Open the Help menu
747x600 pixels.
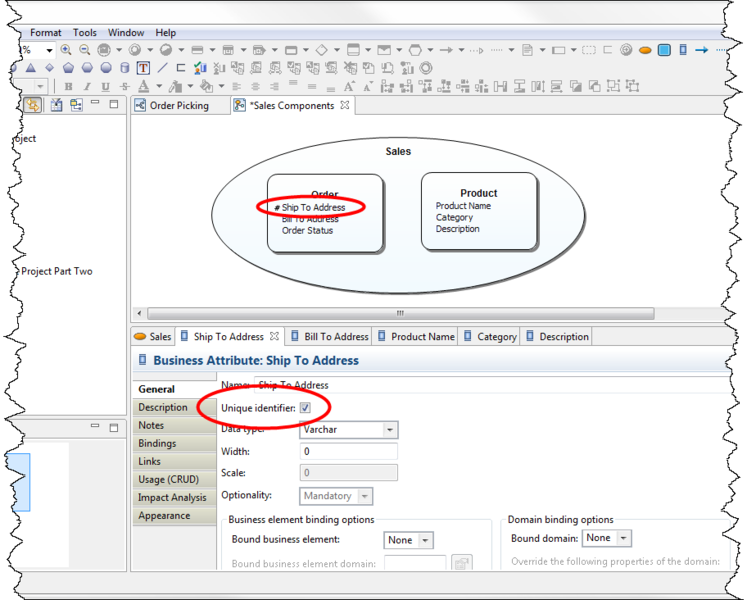click(165, 32)
